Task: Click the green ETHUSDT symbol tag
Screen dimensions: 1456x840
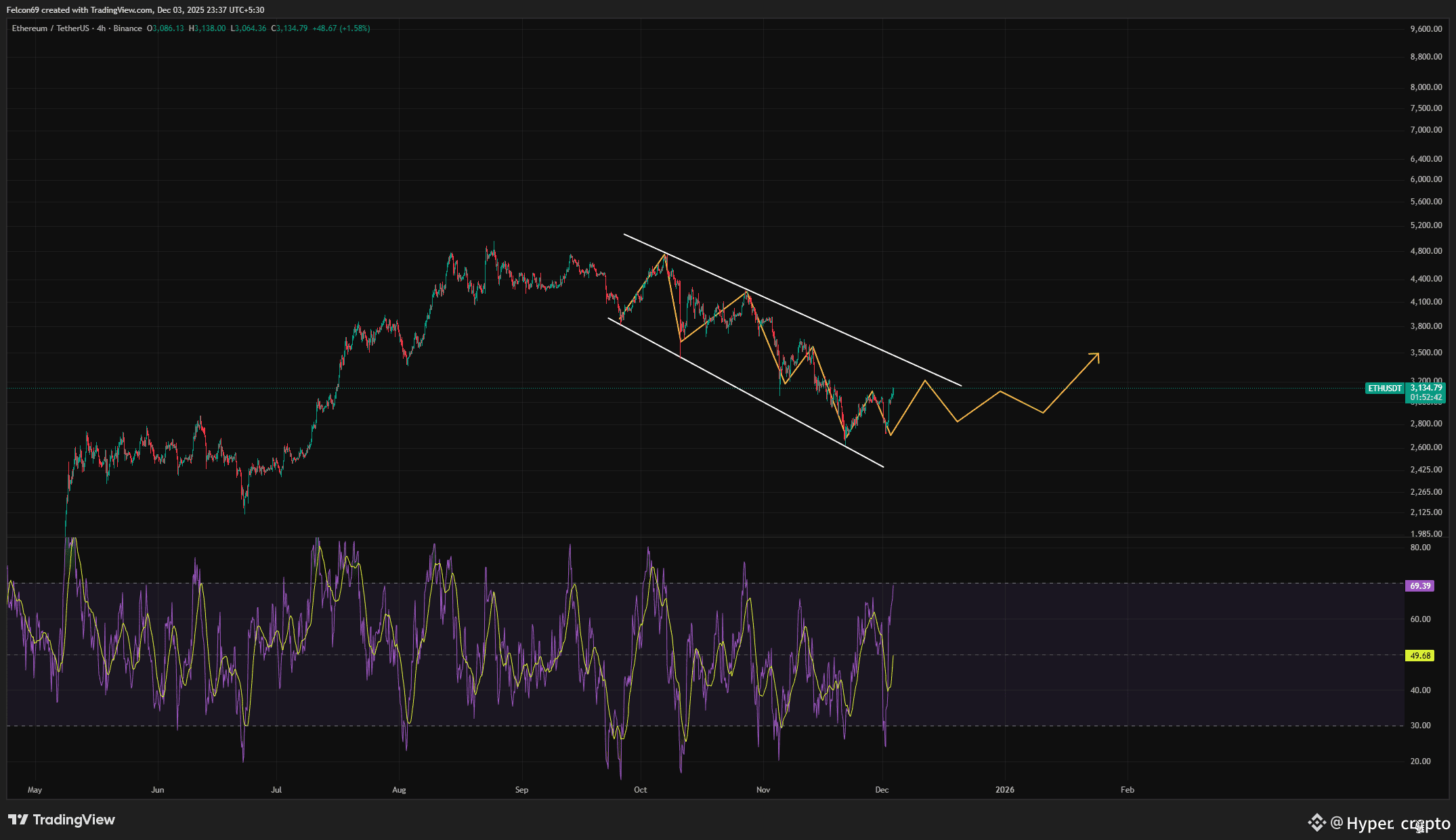Action: (x=1384, y=389)
